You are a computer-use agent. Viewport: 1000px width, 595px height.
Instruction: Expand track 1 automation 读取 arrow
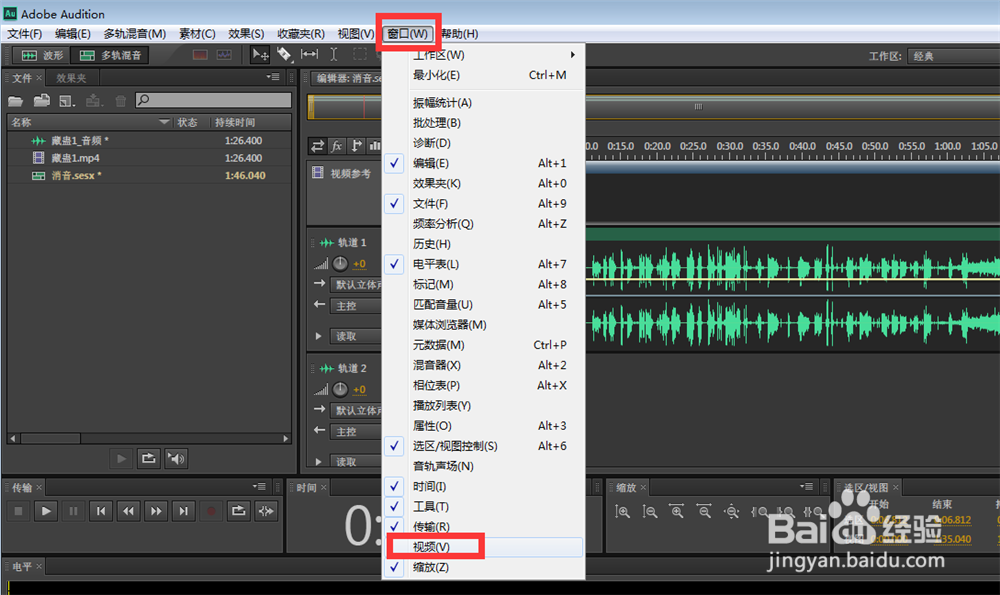318,335
